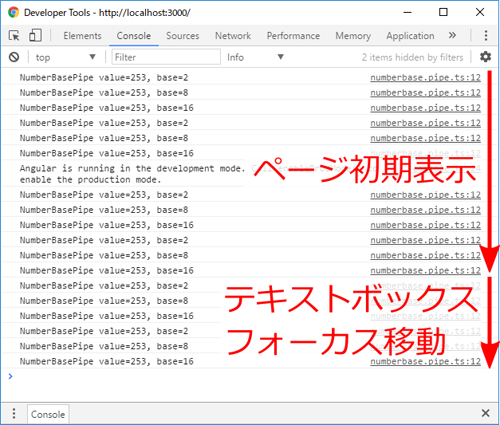Click the Chrome logo in title bar
This screenshot has width=500, height=425.
14,12
